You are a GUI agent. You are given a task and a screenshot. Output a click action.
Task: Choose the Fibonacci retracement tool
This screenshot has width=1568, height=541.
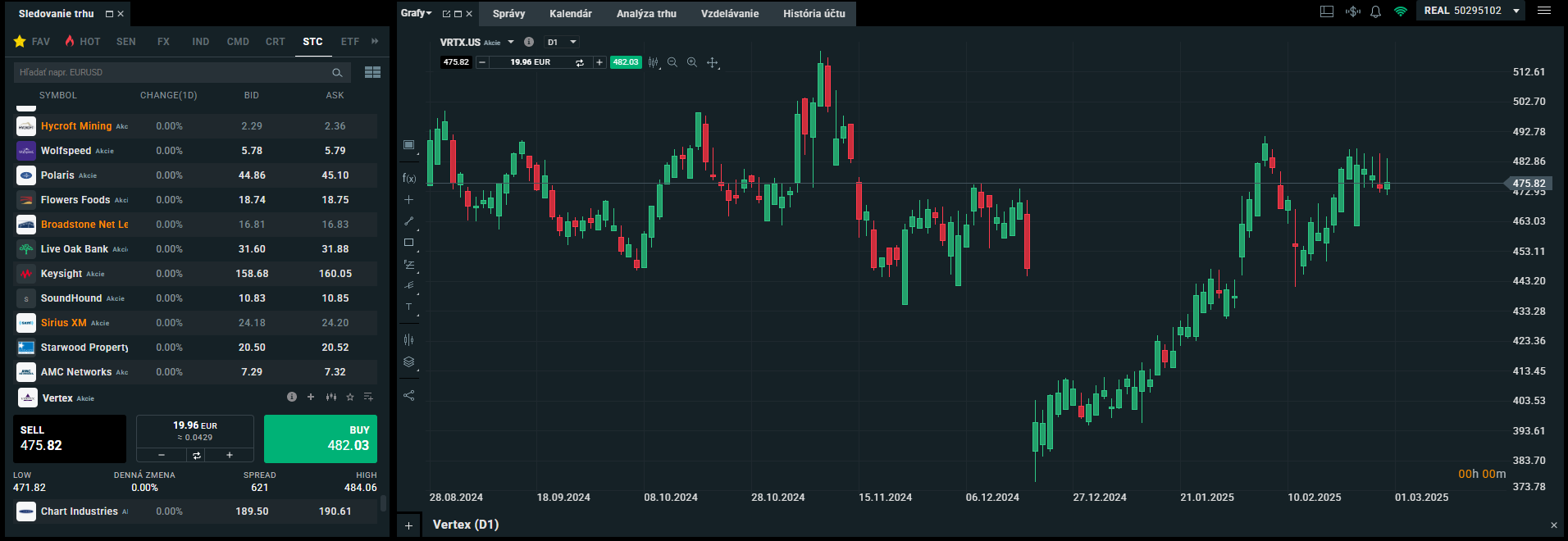[408, 265]
